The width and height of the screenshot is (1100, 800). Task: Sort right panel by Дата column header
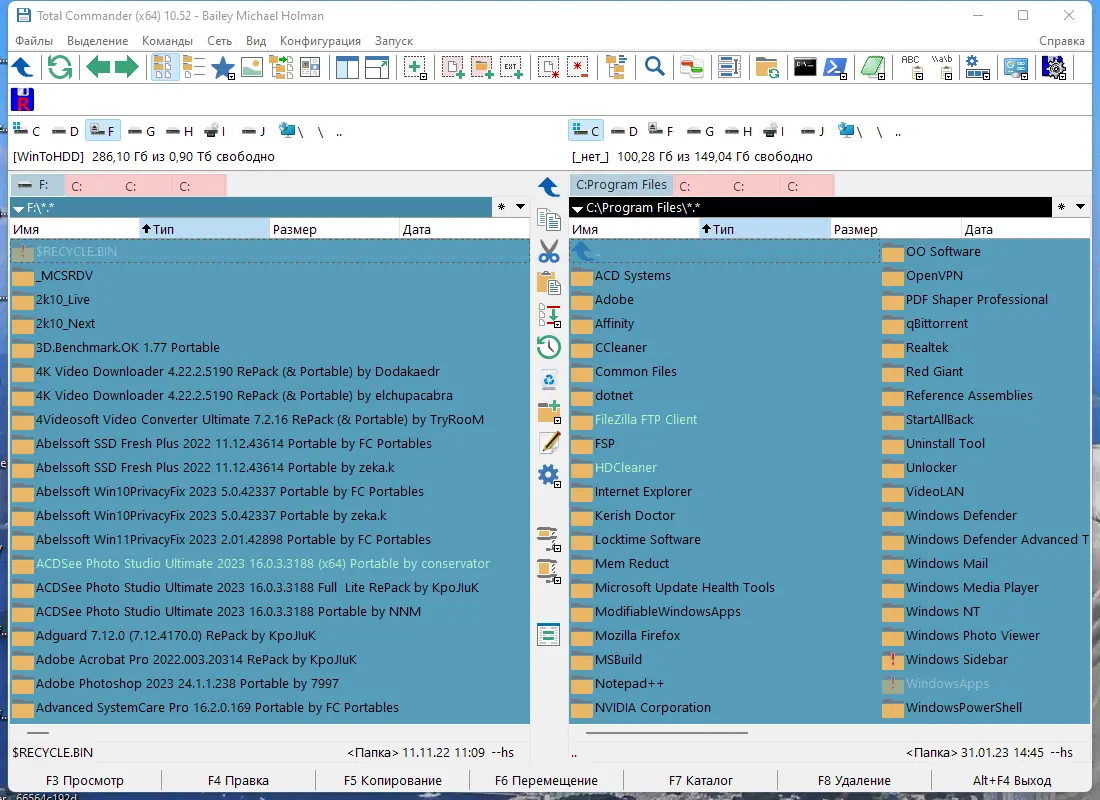click(1025, 229)
